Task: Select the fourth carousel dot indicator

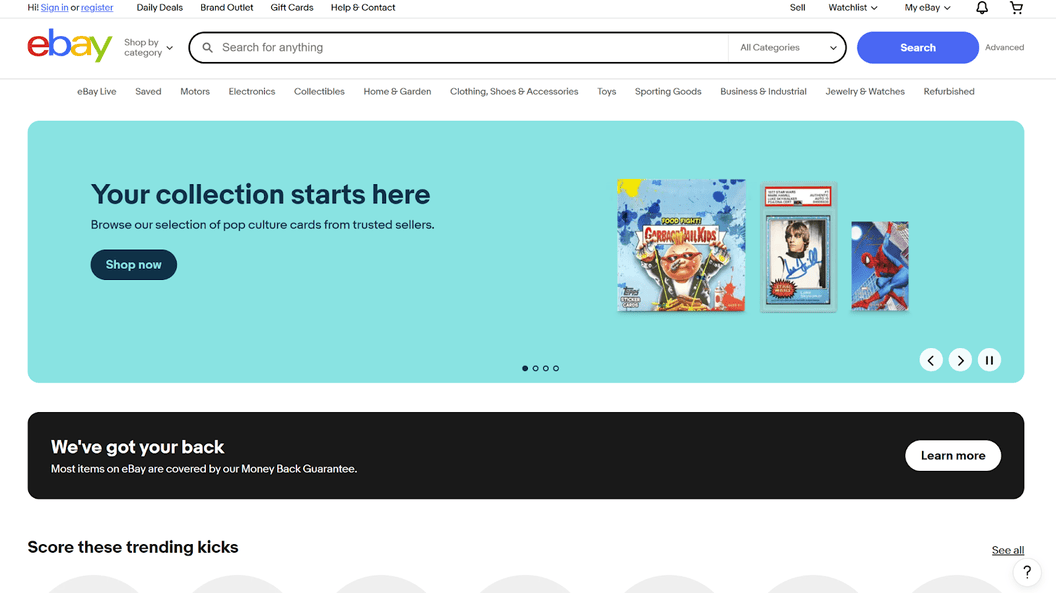Action: pos(556,368)
